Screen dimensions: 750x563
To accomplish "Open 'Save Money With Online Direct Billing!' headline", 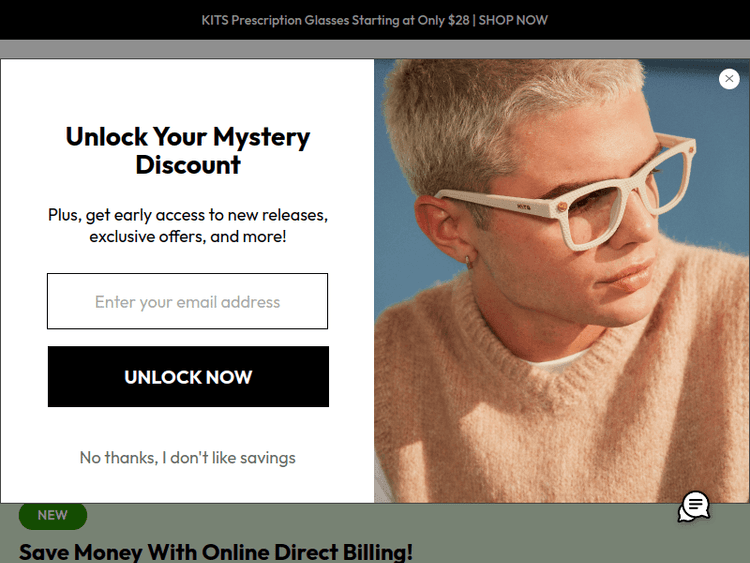I will point(216,552).
